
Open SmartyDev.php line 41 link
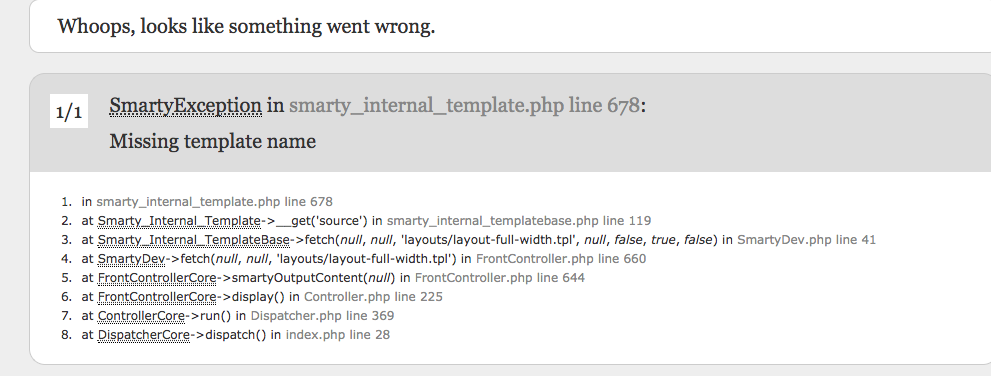(806, 240)
